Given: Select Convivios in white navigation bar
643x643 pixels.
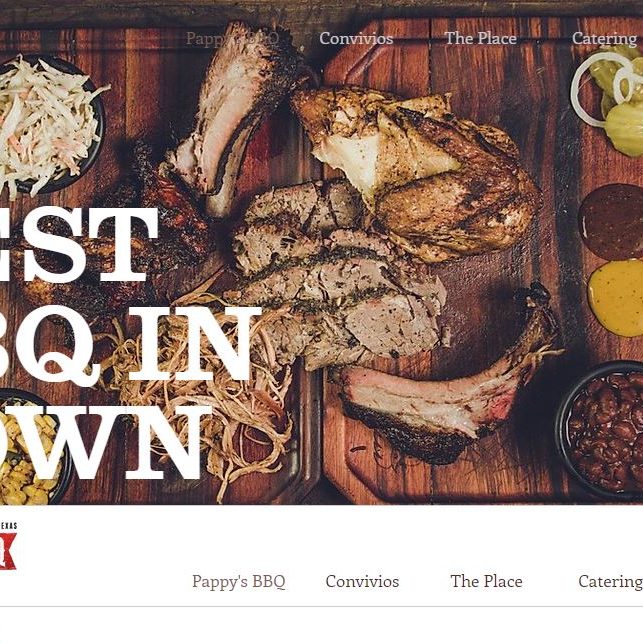Looking at the screenshot, I should coord(362,581).
